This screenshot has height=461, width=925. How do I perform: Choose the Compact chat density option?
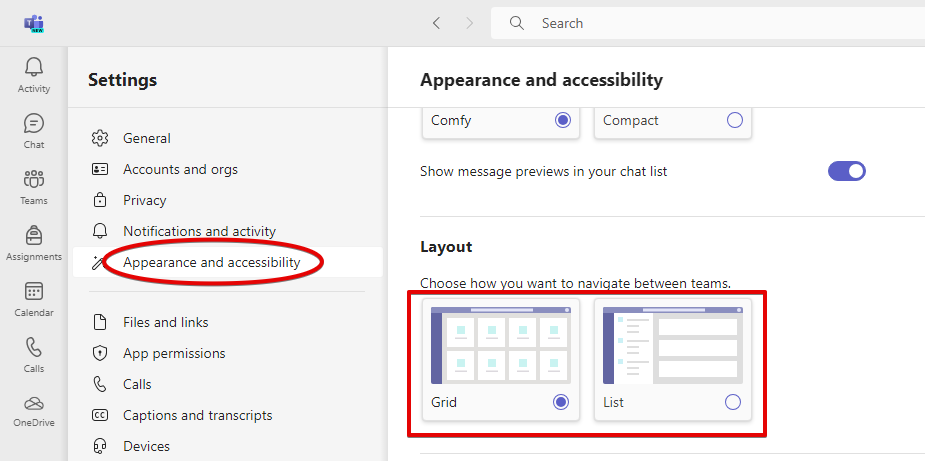pyautogui.click(x=734, y=120)
